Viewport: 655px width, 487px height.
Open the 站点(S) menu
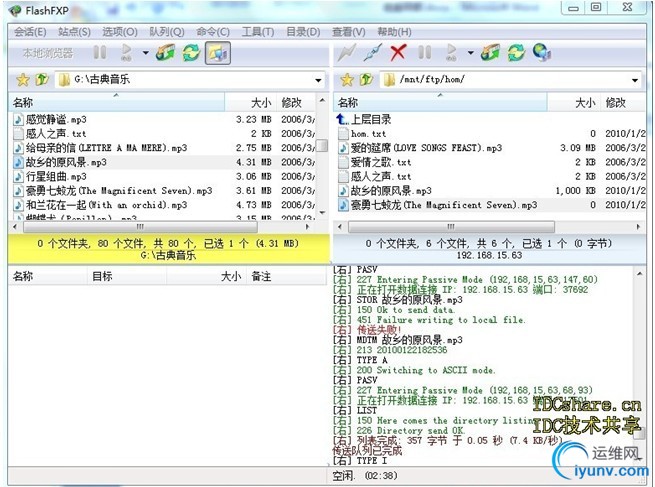coord(74,32)
